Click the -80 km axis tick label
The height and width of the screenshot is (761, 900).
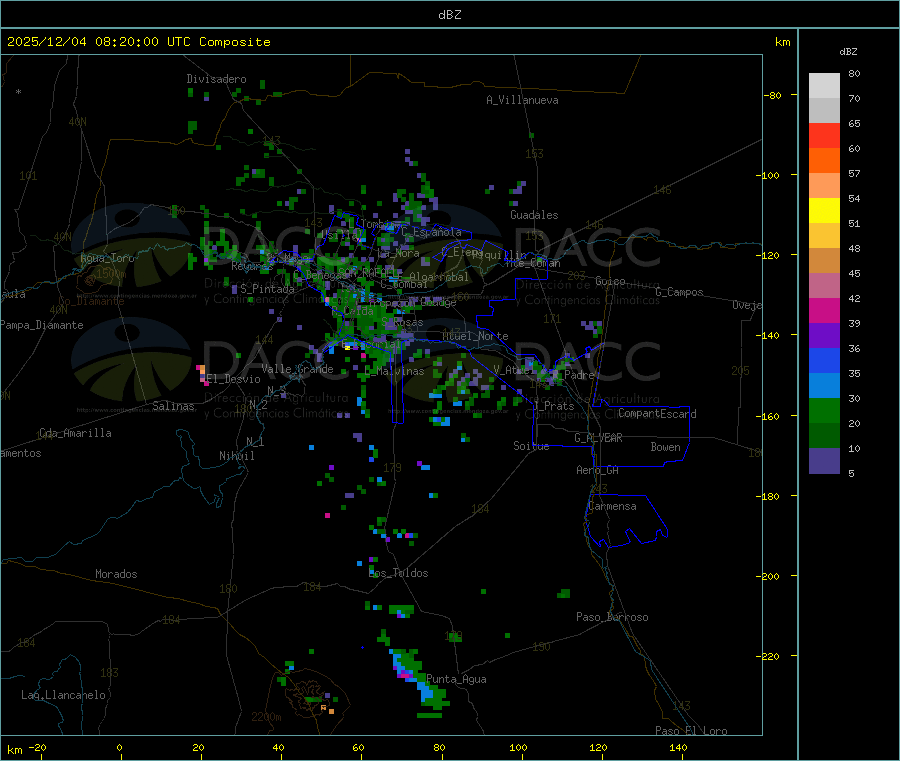(773, 95)
